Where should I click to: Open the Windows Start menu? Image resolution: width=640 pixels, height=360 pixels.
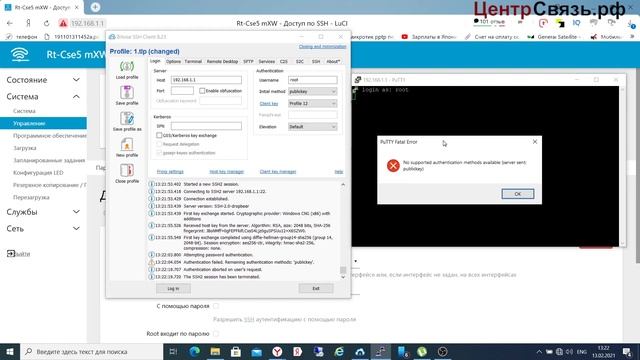[x=10, y=351]
